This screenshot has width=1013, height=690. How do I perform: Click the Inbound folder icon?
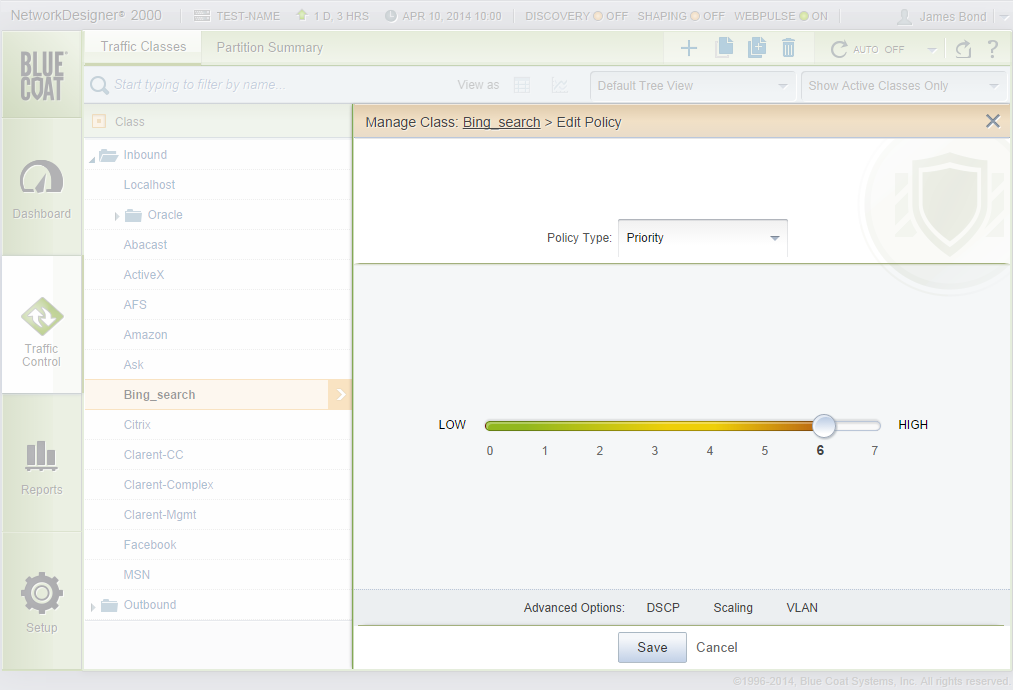coord(109,155)
